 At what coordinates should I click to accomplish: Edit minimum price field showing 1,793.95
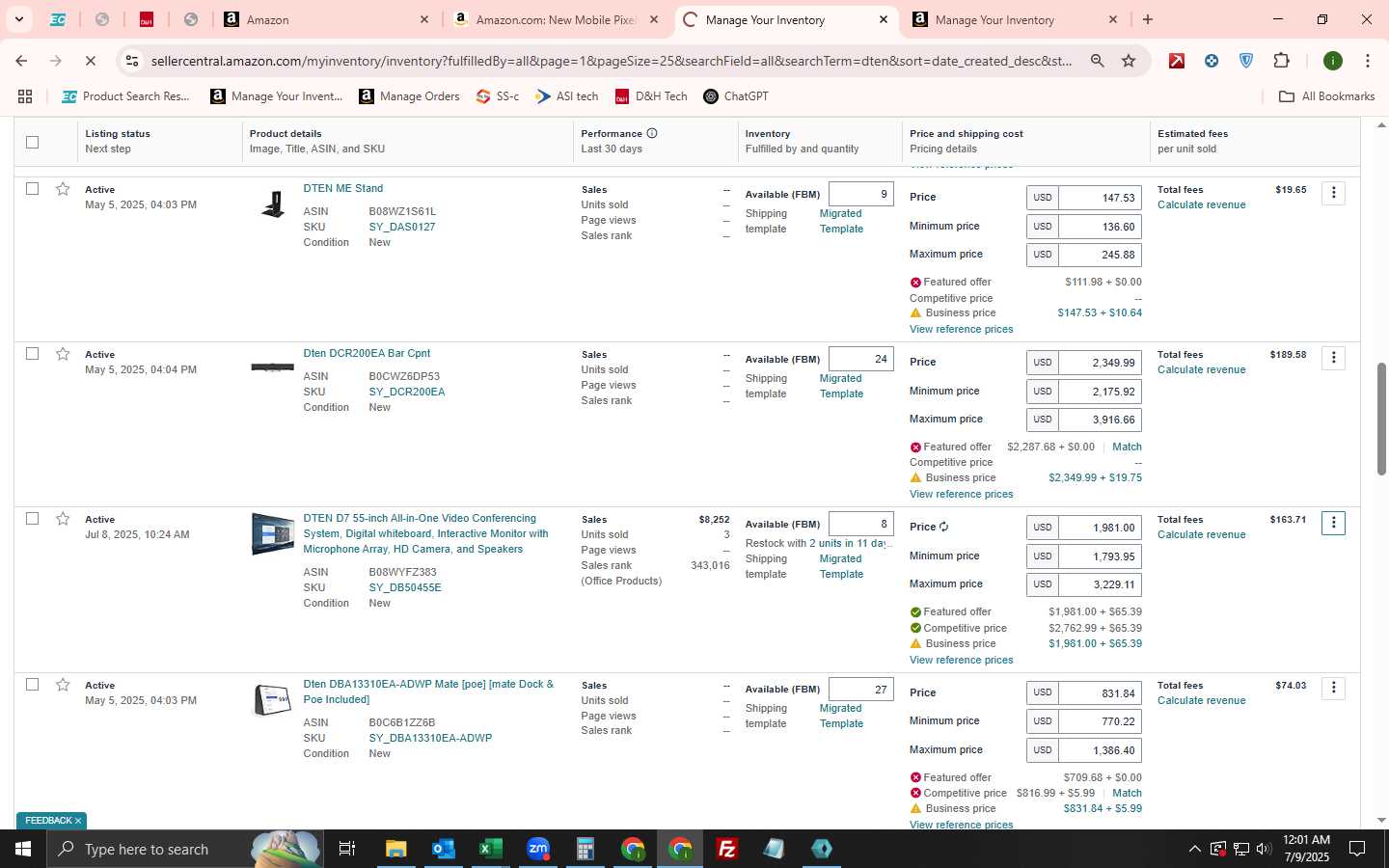[x=1100, y=556]
